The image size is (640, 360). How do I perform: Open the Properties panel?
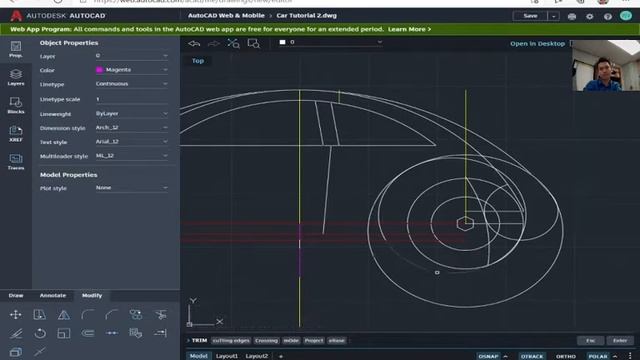click(16, 49)
